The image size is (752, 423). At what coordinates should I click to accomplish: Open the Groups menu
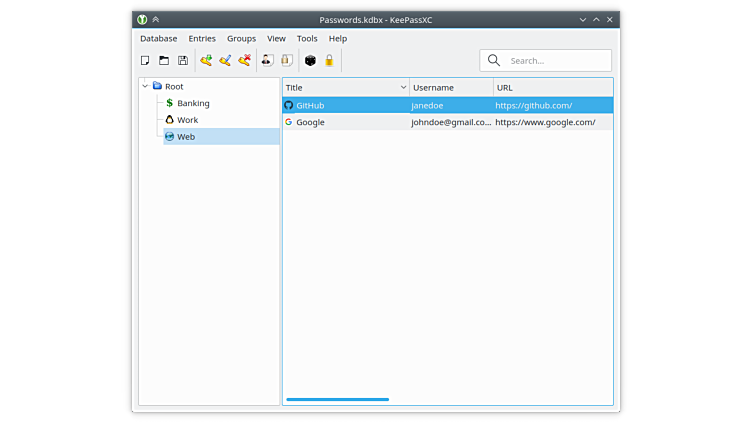[241, 38]
